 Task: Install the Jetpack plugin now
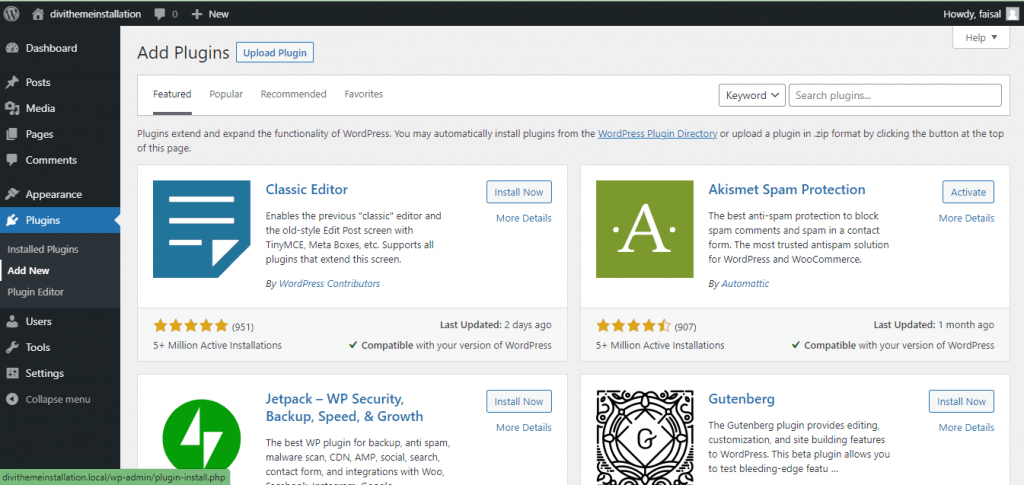pos(519,401)
